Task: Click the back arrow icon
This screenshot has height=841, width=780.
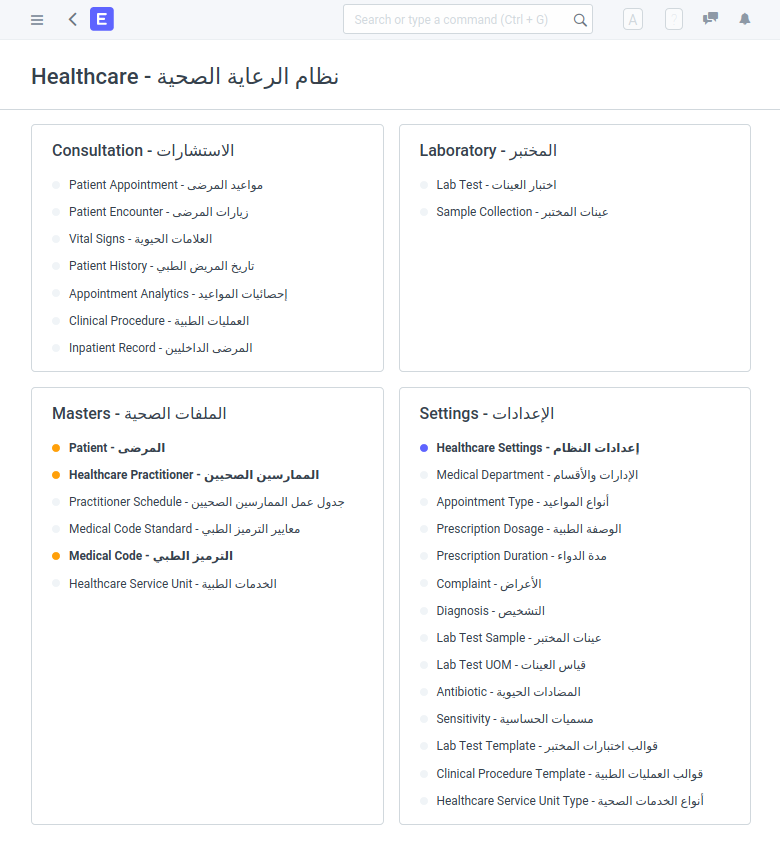Action: (x=73, y=20)
